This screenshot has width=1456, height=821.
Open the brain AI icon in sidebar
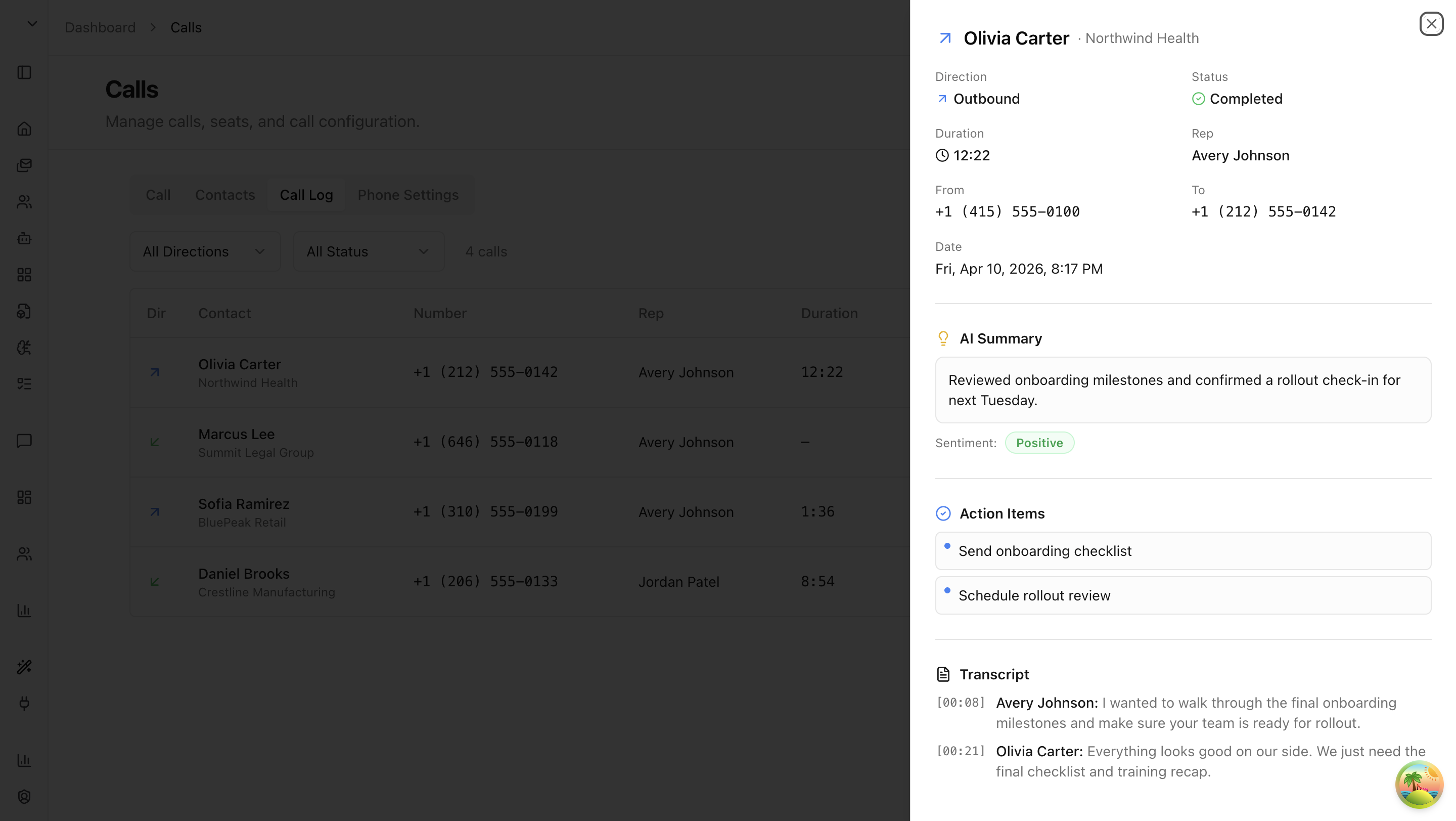coord(24,347)
